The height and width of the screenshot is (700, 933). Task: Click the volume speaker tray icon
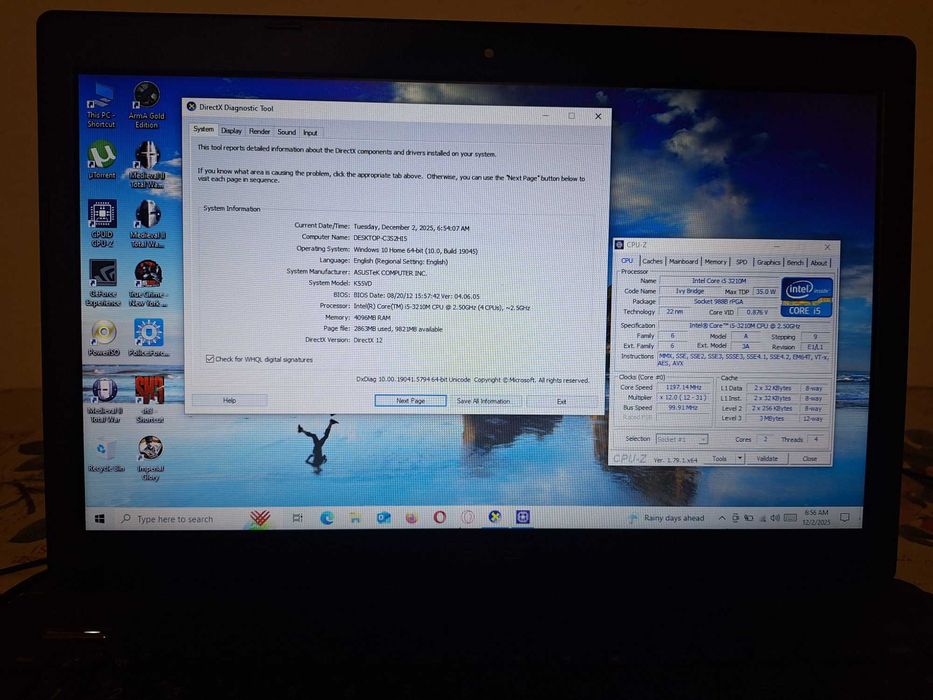click(775, 518)
